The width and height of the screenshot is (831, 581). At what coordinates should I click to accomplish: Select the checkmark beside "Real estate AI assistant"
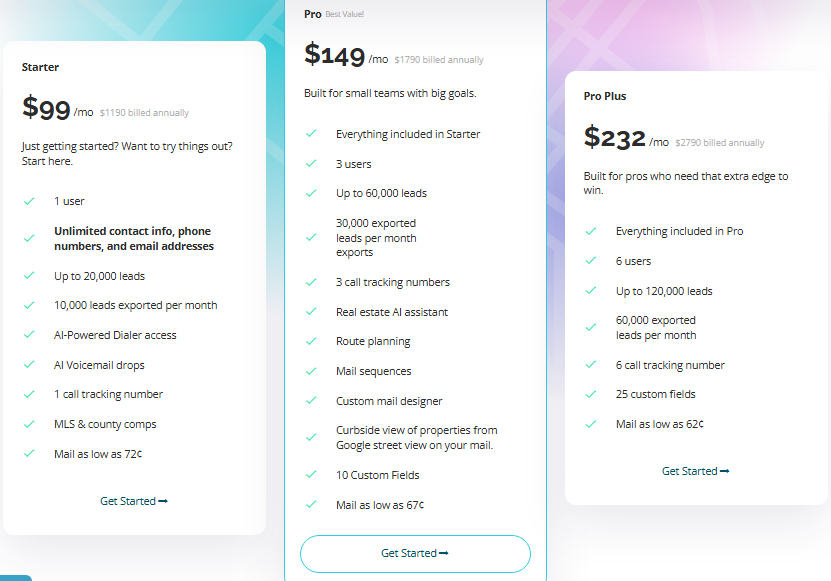312,311
